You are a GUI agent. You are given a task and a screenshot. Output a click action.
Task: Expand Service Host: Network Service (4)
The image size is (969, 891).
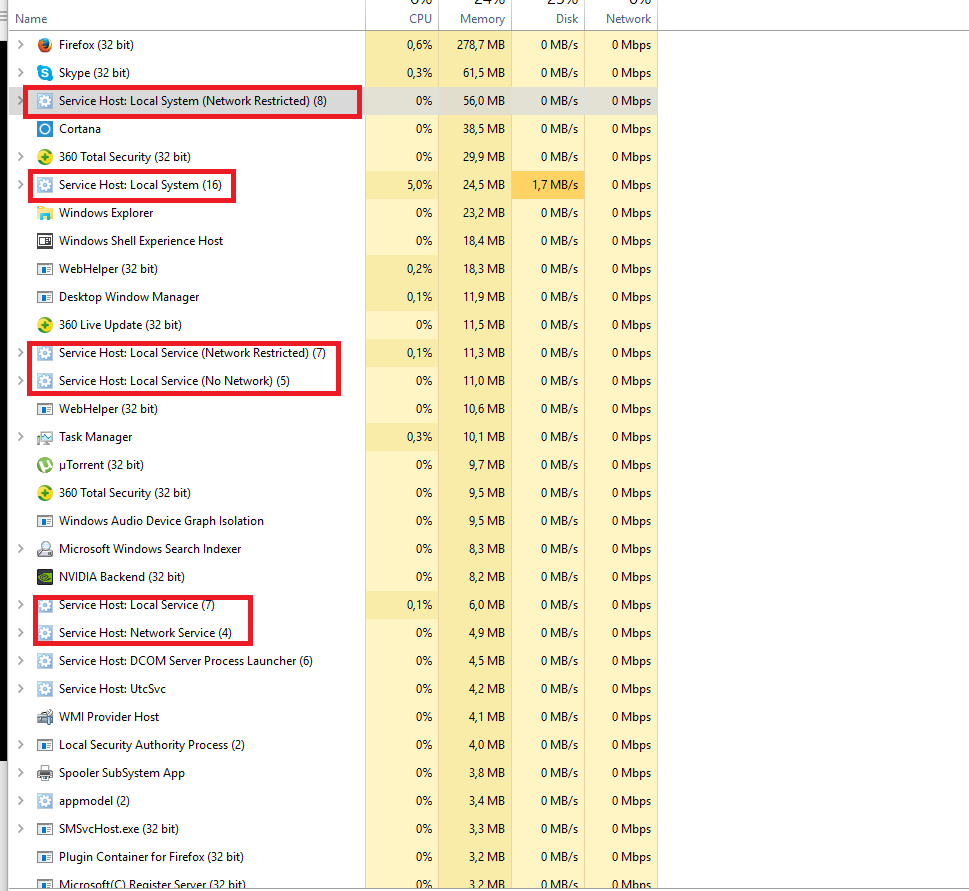(x=20, y=633)
